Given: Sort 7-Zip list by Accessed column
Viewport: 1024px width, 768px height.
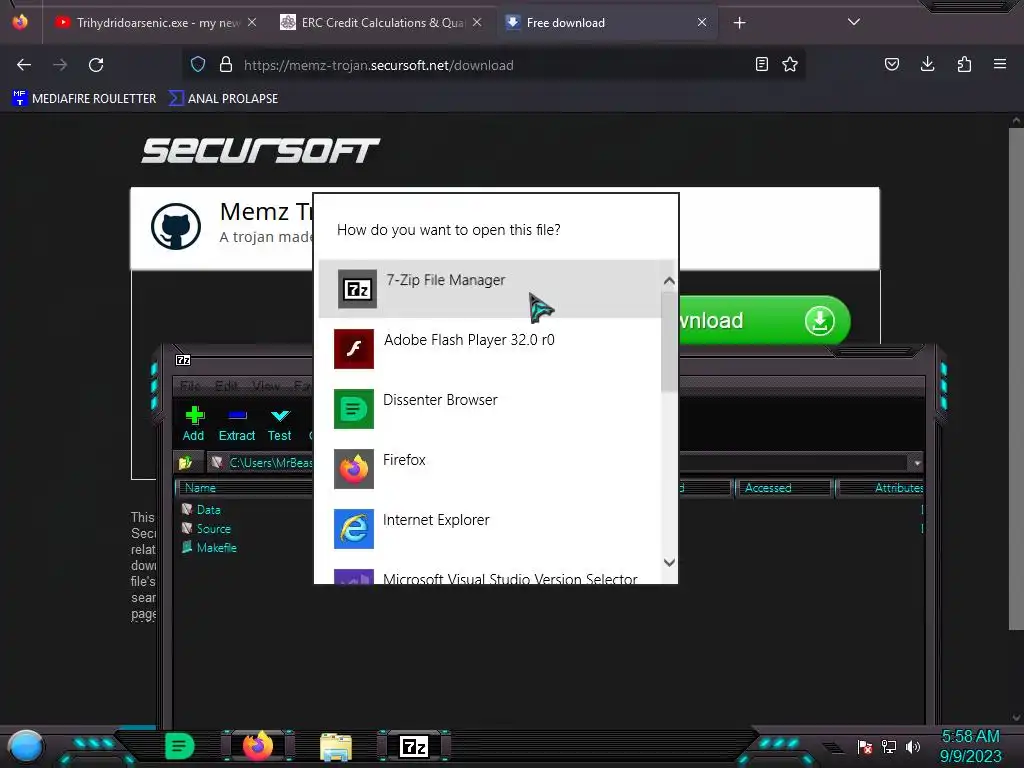Looking at the screenshot, I should click(x=782, y=488).
